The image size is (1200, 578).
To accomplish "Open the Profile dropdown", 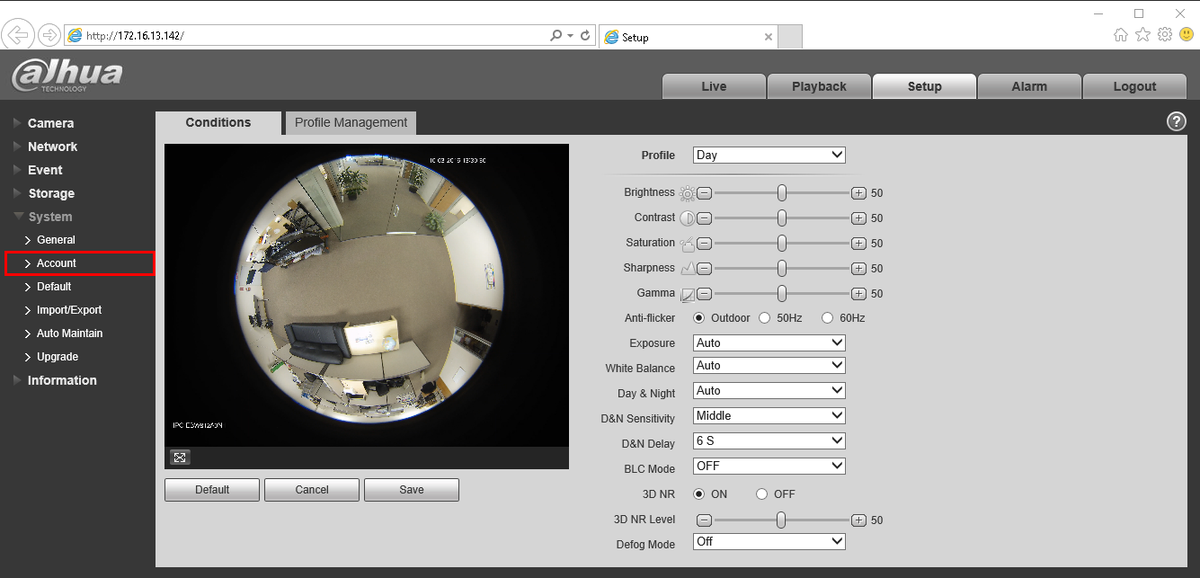I will [769, 155].
